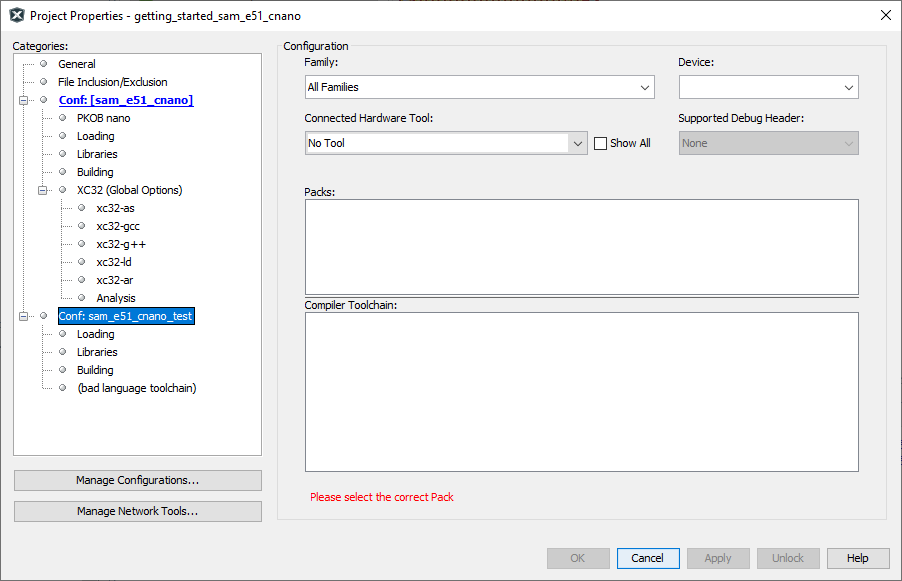Click the Manage Configurations button
The width and height of the screenshot is (902, 581).
(x=137, y=480)
